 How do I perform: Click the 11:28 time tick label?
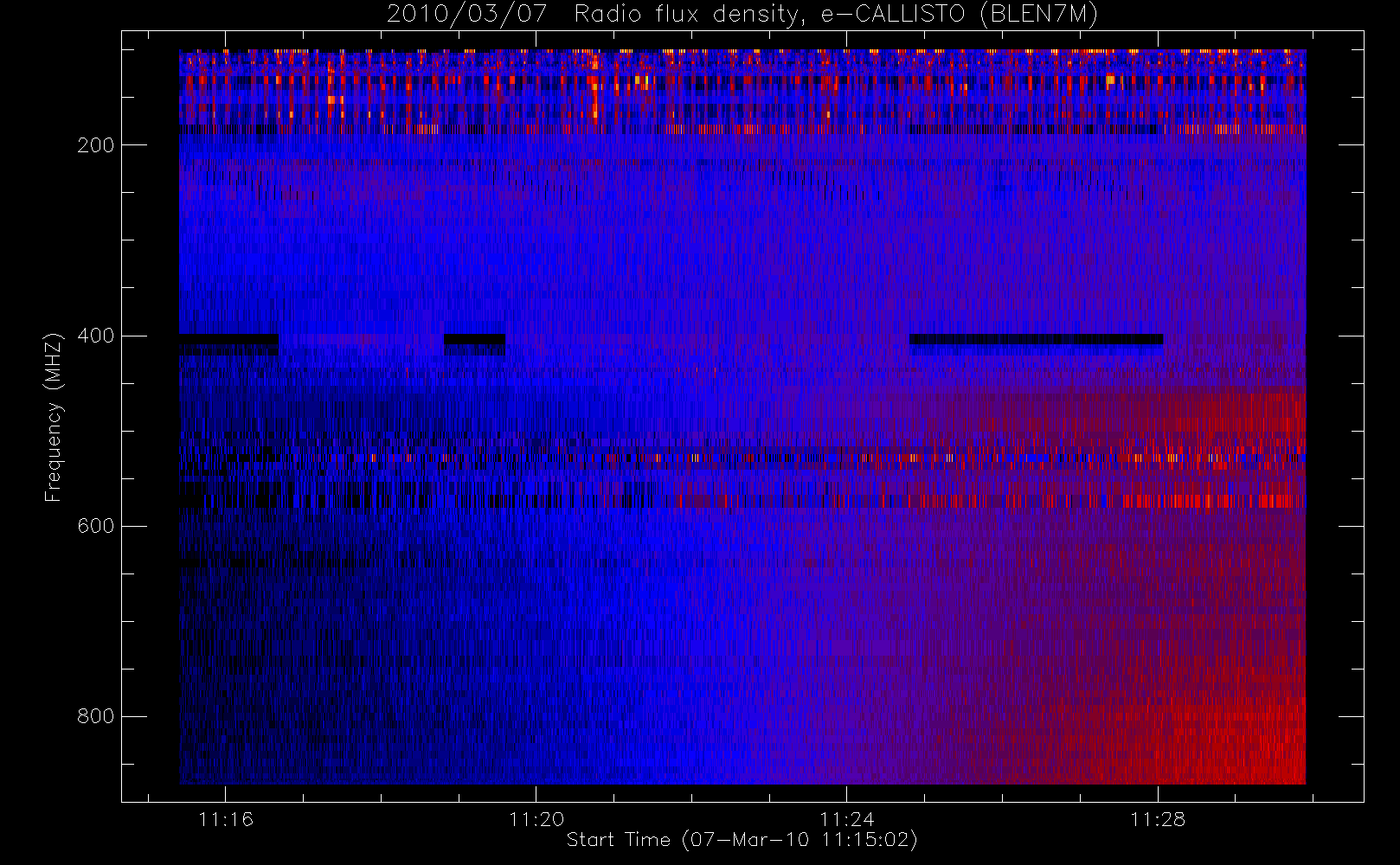tap(1158, 818)
